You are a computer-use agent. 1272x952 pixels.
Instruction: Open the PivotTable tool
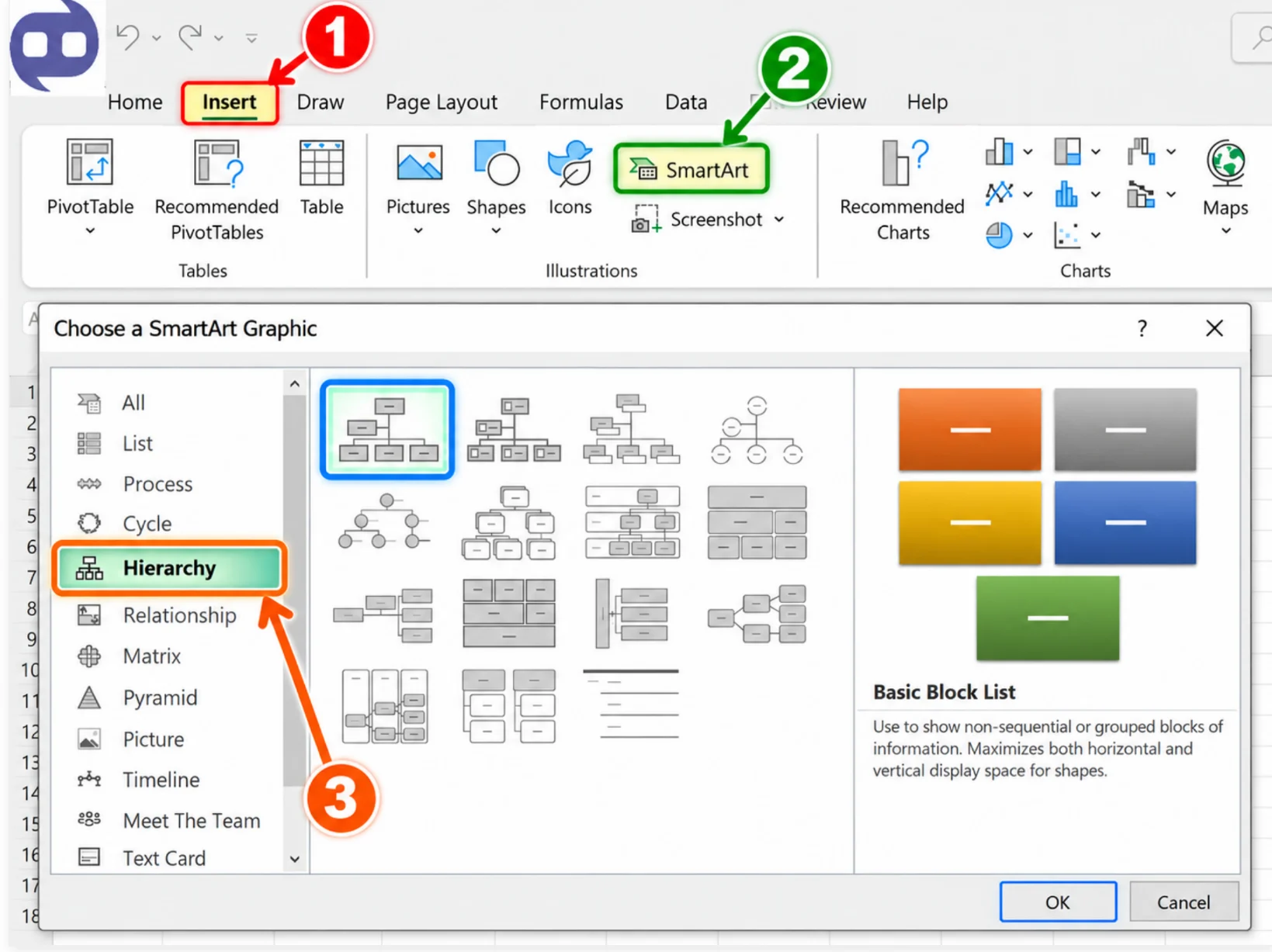(90, 187)
